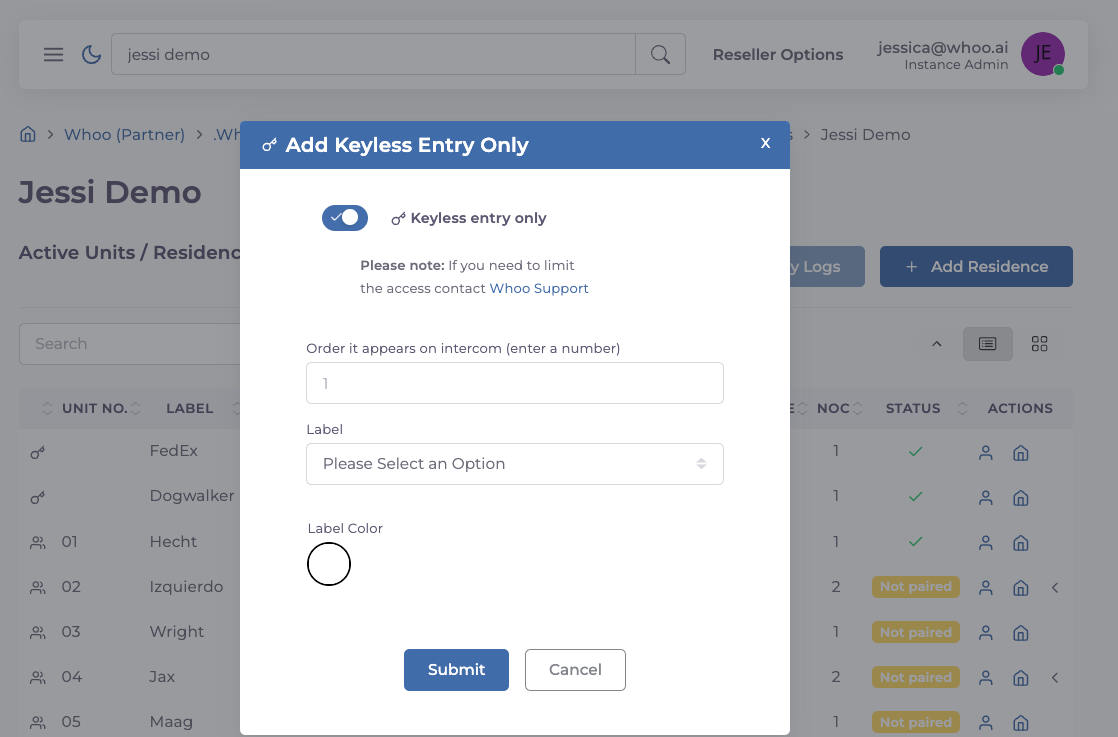The height and width of the screenshot is (737, 1118).
Task: Click key icon in FedEx row
Action: click(38, 452)
